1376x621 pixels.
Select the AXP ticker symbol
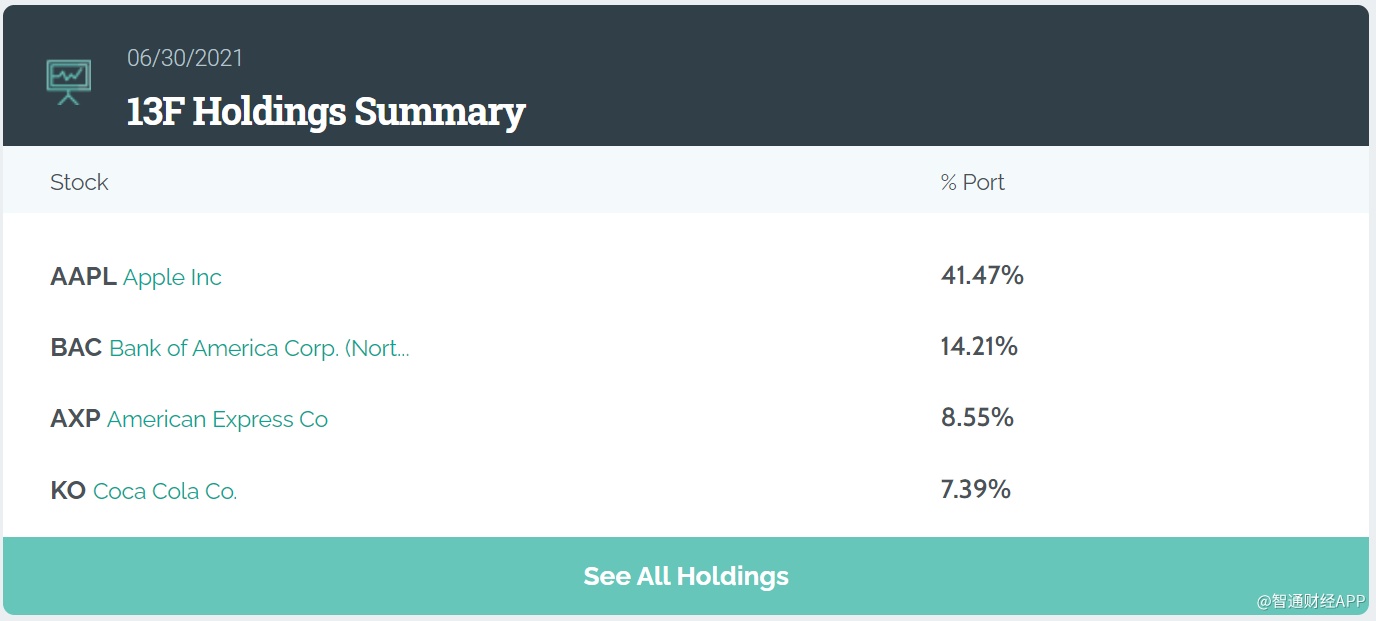75,419
